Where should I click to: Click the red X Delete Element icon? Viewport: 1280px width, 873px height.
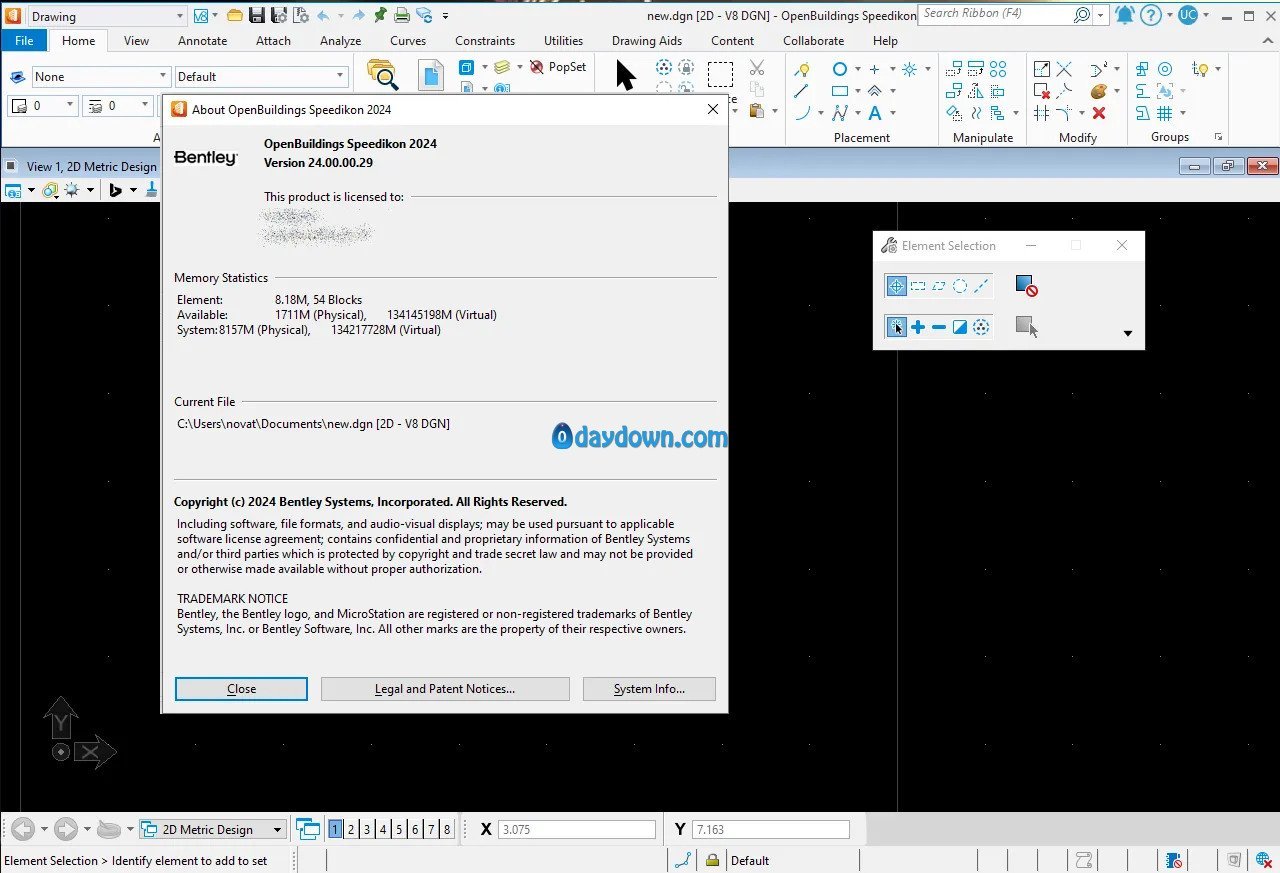[1099, 113]
